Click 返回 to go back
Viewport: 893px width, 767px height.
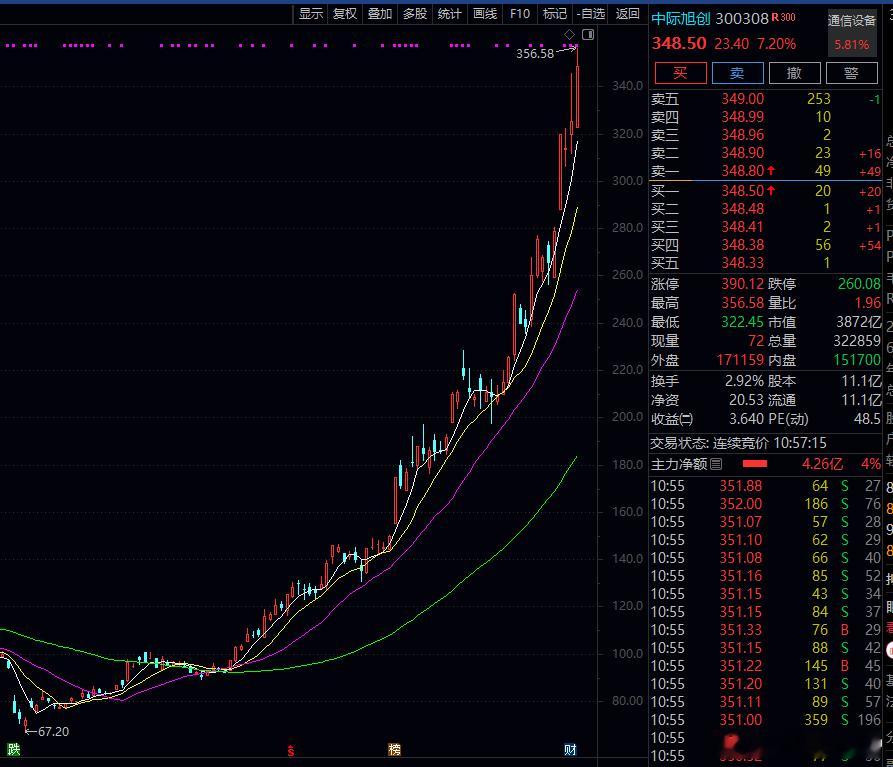(x=628, y=14)
